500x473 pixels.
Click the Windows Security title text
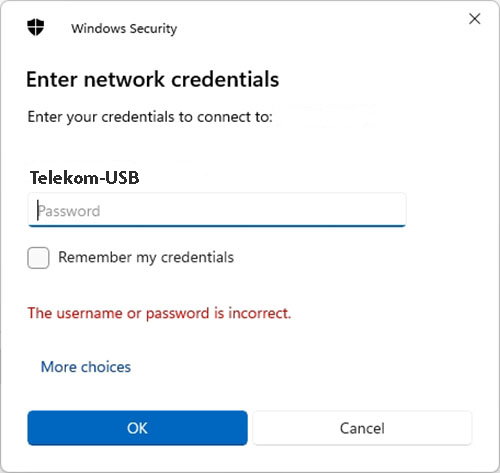click(124, 29)
